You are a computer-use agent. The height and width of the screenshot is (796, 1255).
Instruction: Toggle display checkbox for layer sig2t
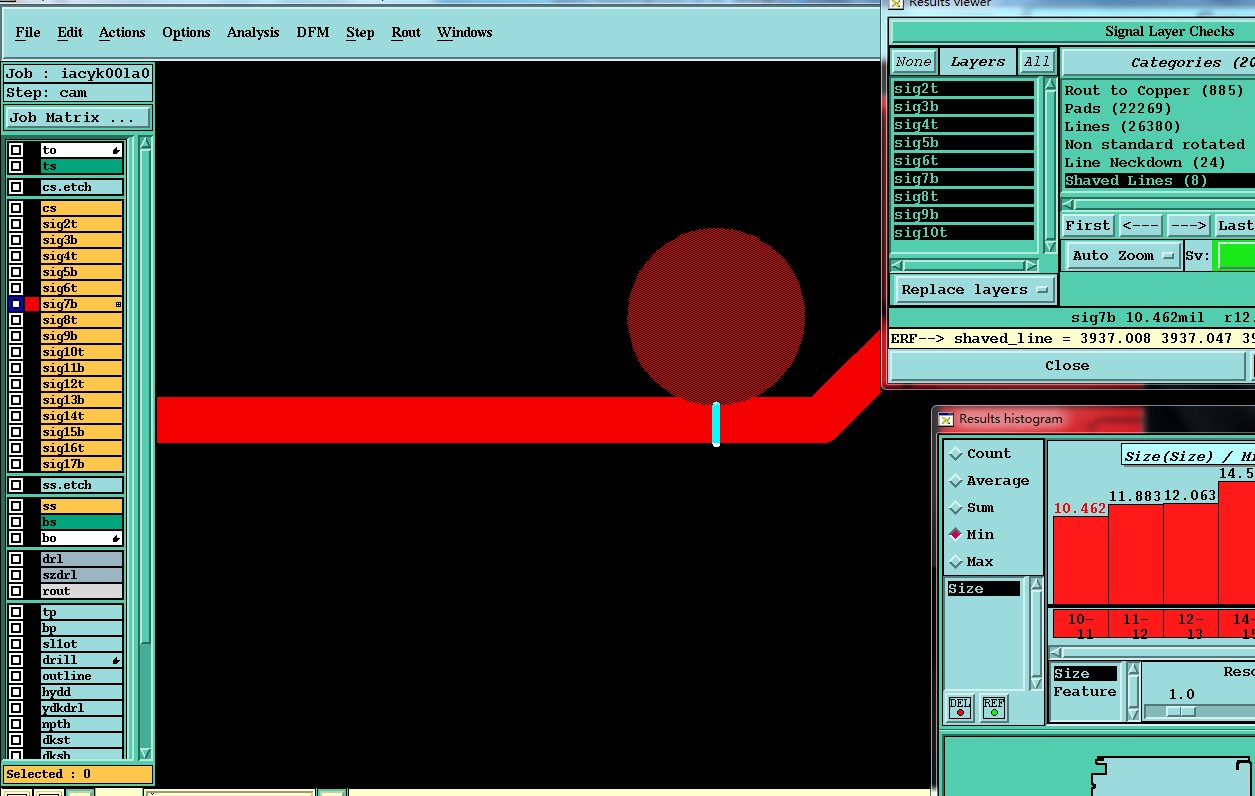pos(16,224)
